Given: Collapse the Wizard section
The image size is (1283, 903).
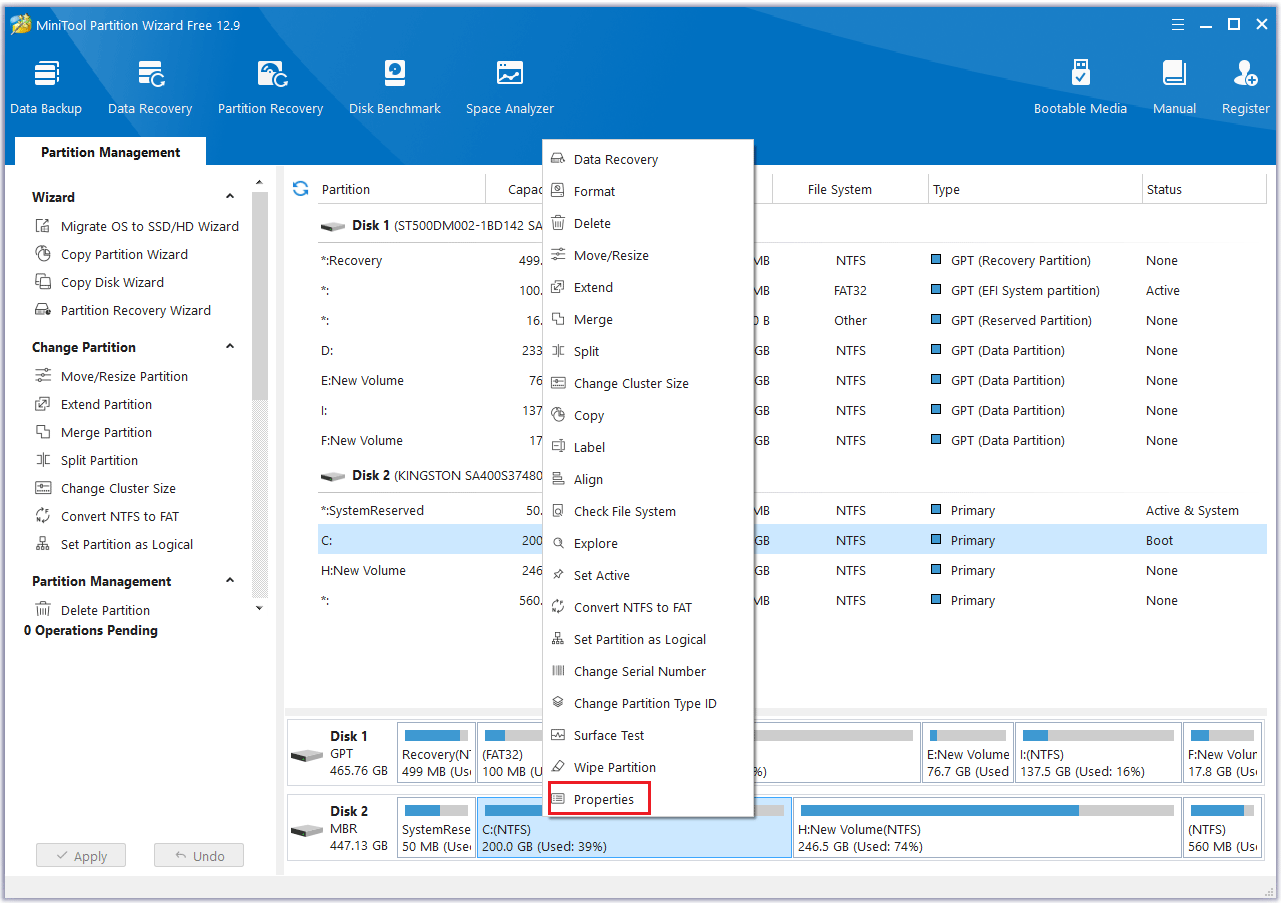Looking at the screenshot, I should tap(230, 197).
